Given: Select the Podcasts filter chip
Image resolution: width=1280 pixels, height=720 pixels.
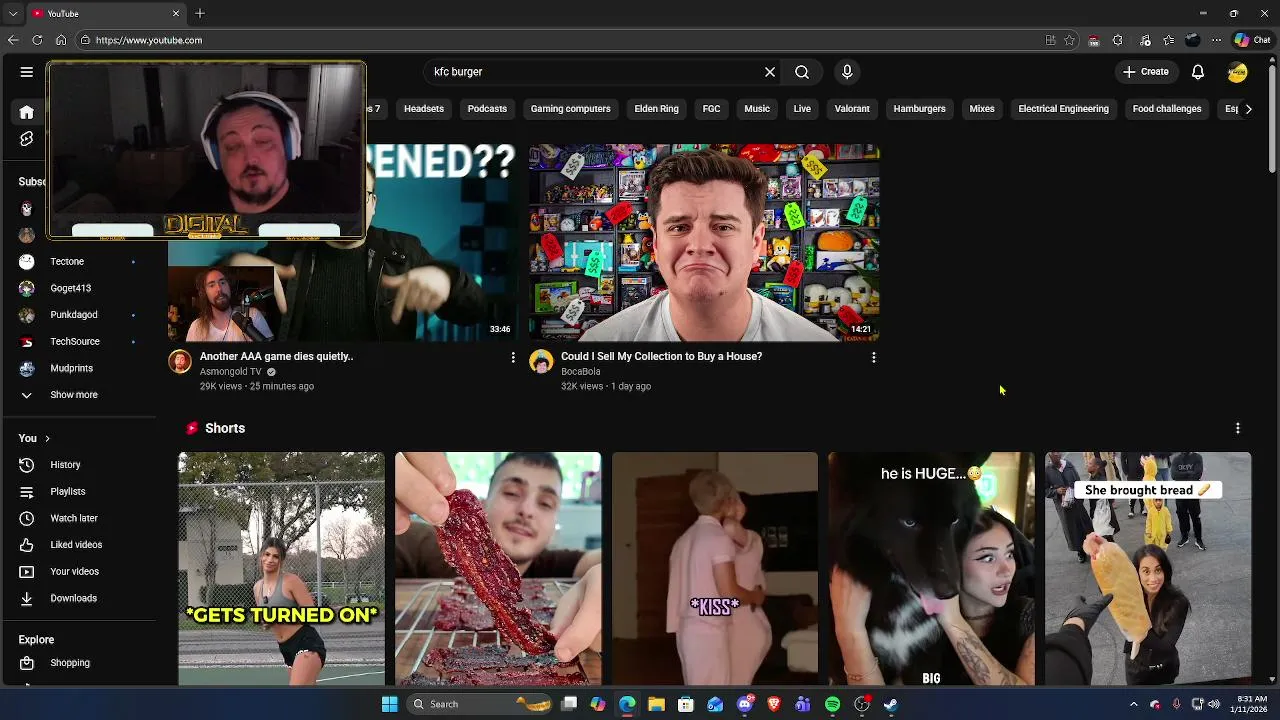Looking at the screenshot, I should point(487,109).
